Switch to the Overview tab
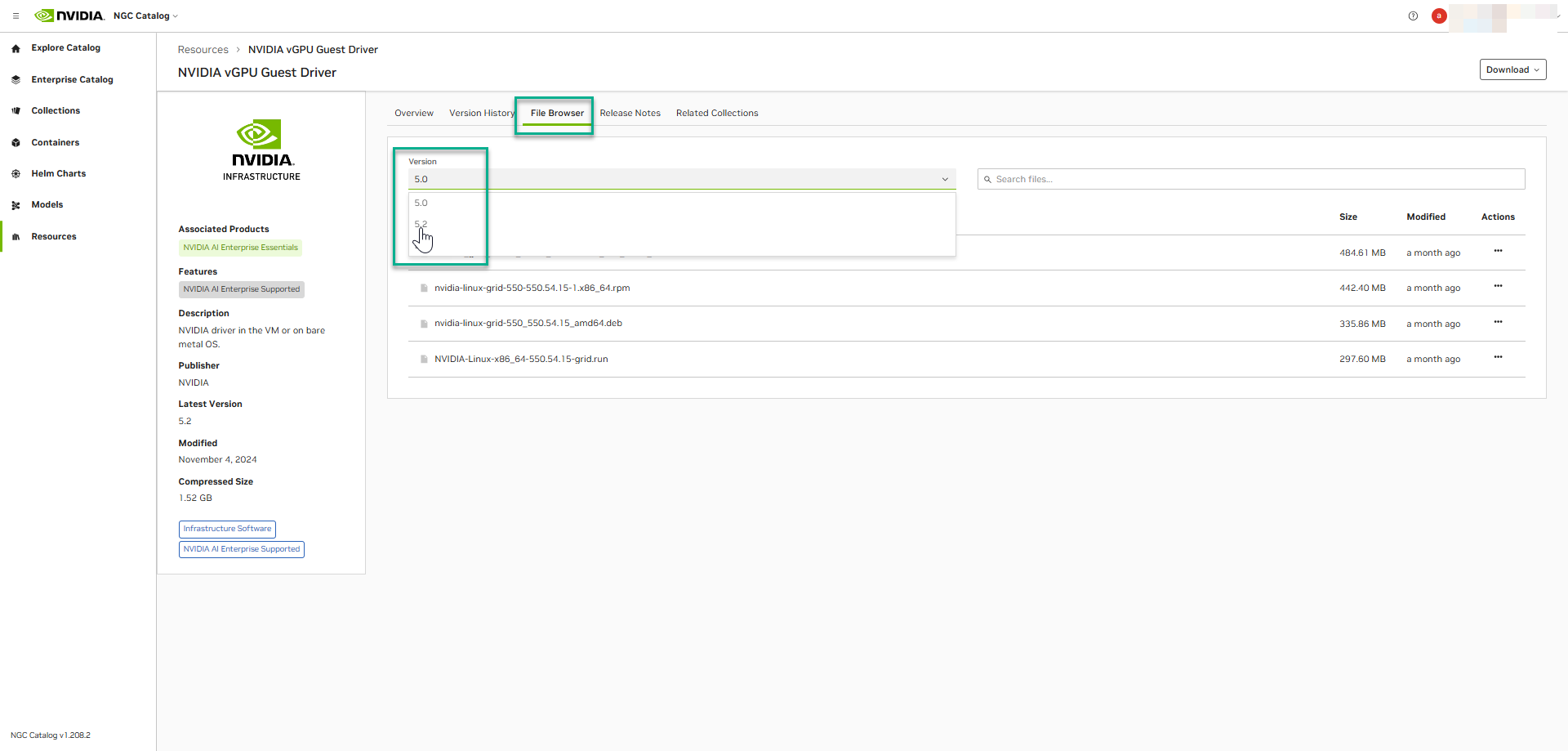This screenshot has height=751, width=1568. pyautogui.click(x=414, y=113)
